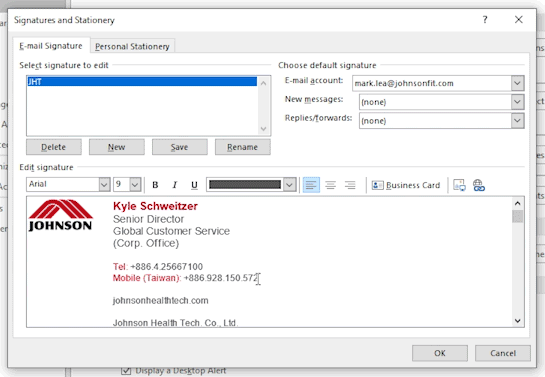Click the Johnson logo image in signature

coord(60,215)
